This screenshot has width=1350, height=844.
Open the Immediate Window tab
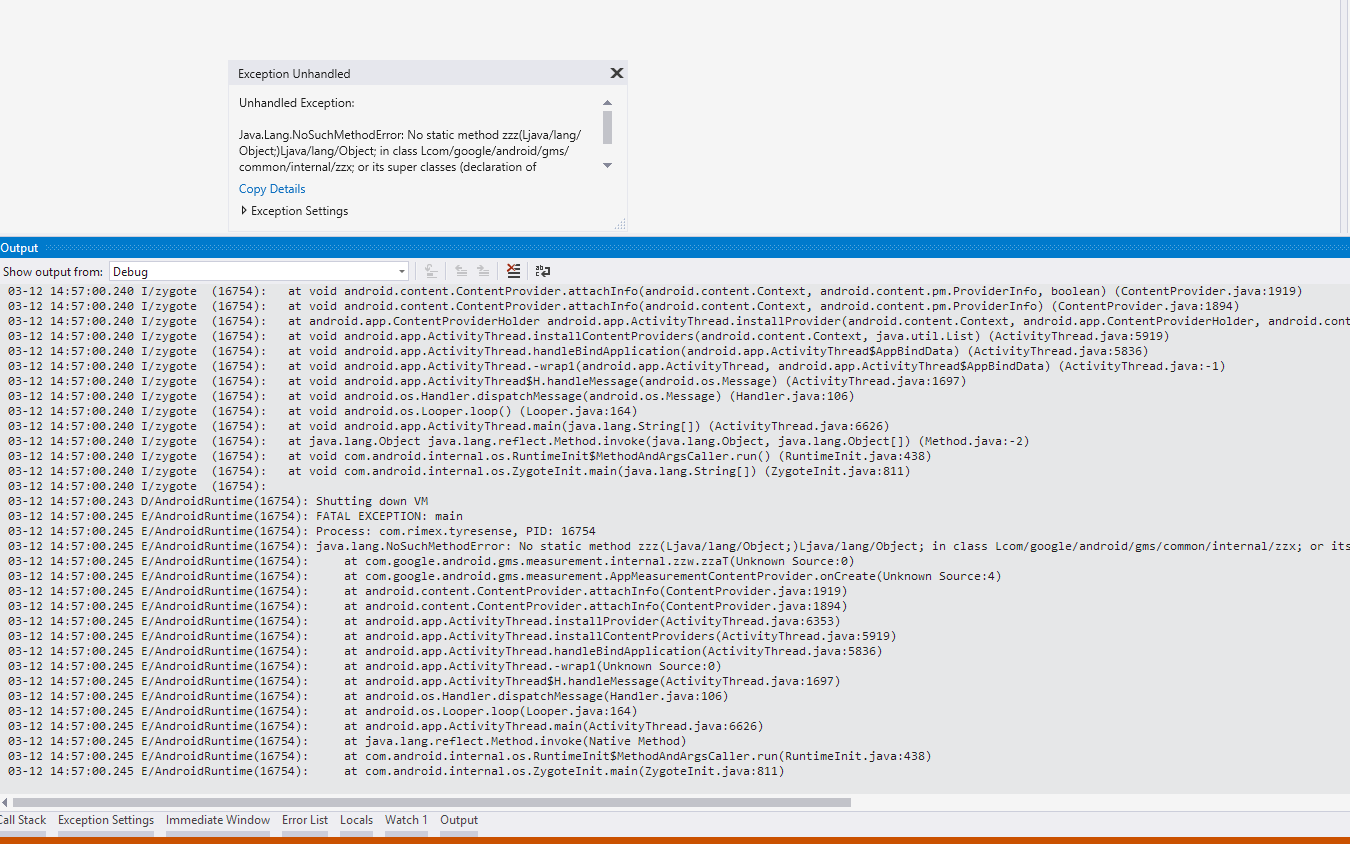(218, 820)
